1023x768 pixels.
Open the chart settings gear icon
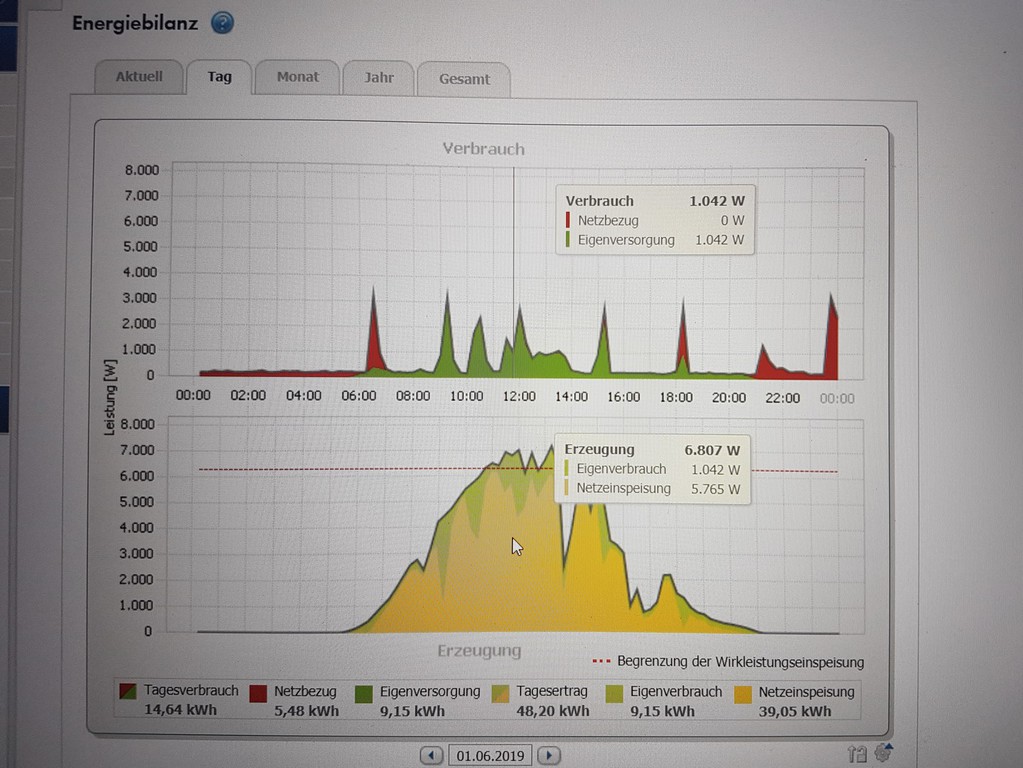pyautogui.click(x=883, y=753)
